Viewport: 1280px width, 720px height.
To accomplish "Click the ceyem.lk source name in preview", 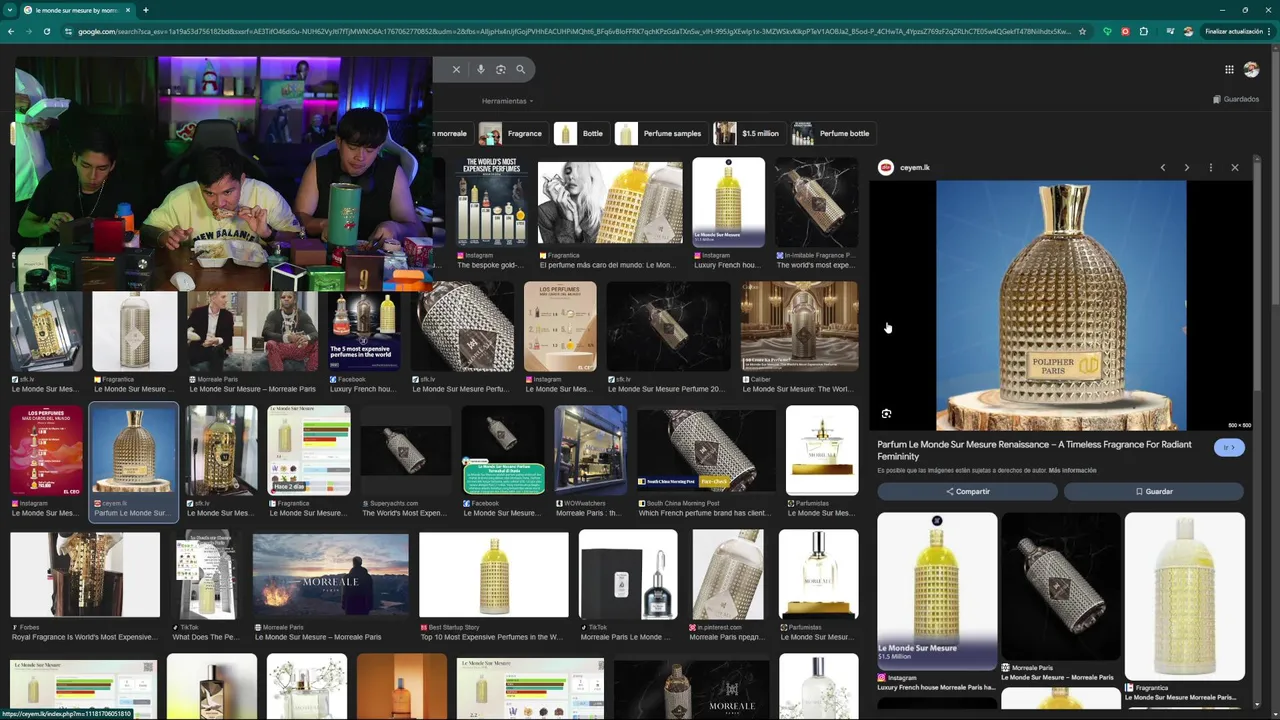I will pyautogui.click(x=915, y=167).
